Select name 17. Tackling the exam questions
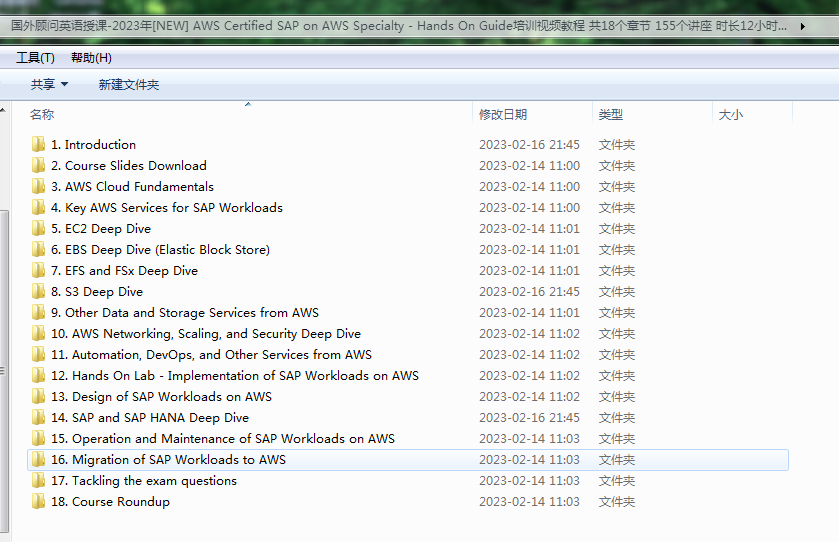This screenshot has height=542, width=839. coord(144,480)
